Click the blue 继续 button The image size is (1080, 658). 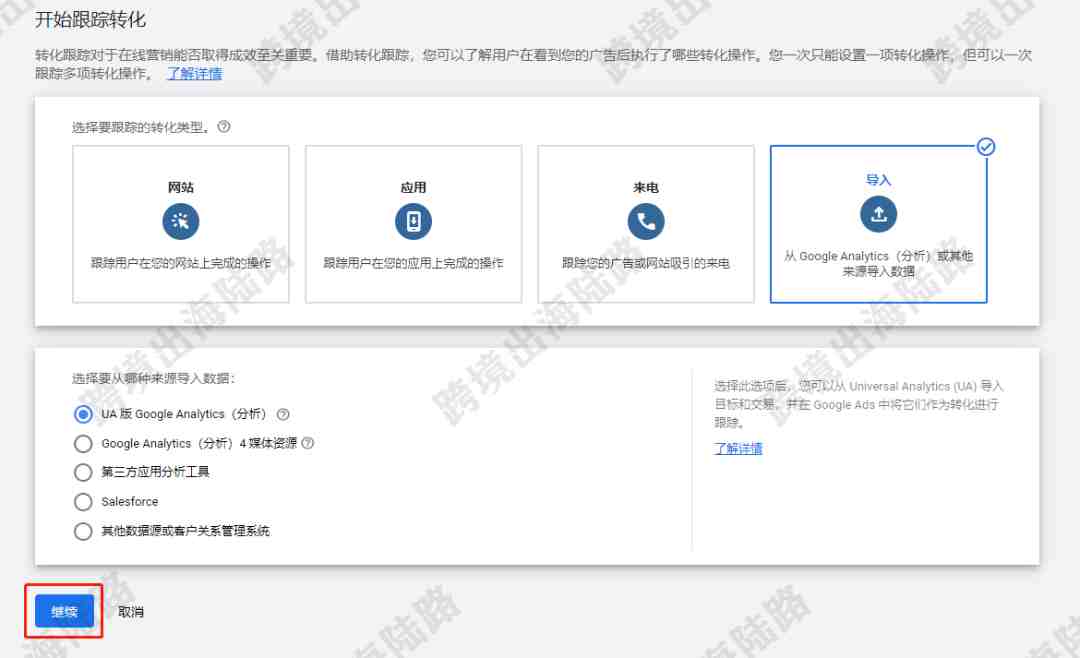pyautogui.click(x=64, y=611)
